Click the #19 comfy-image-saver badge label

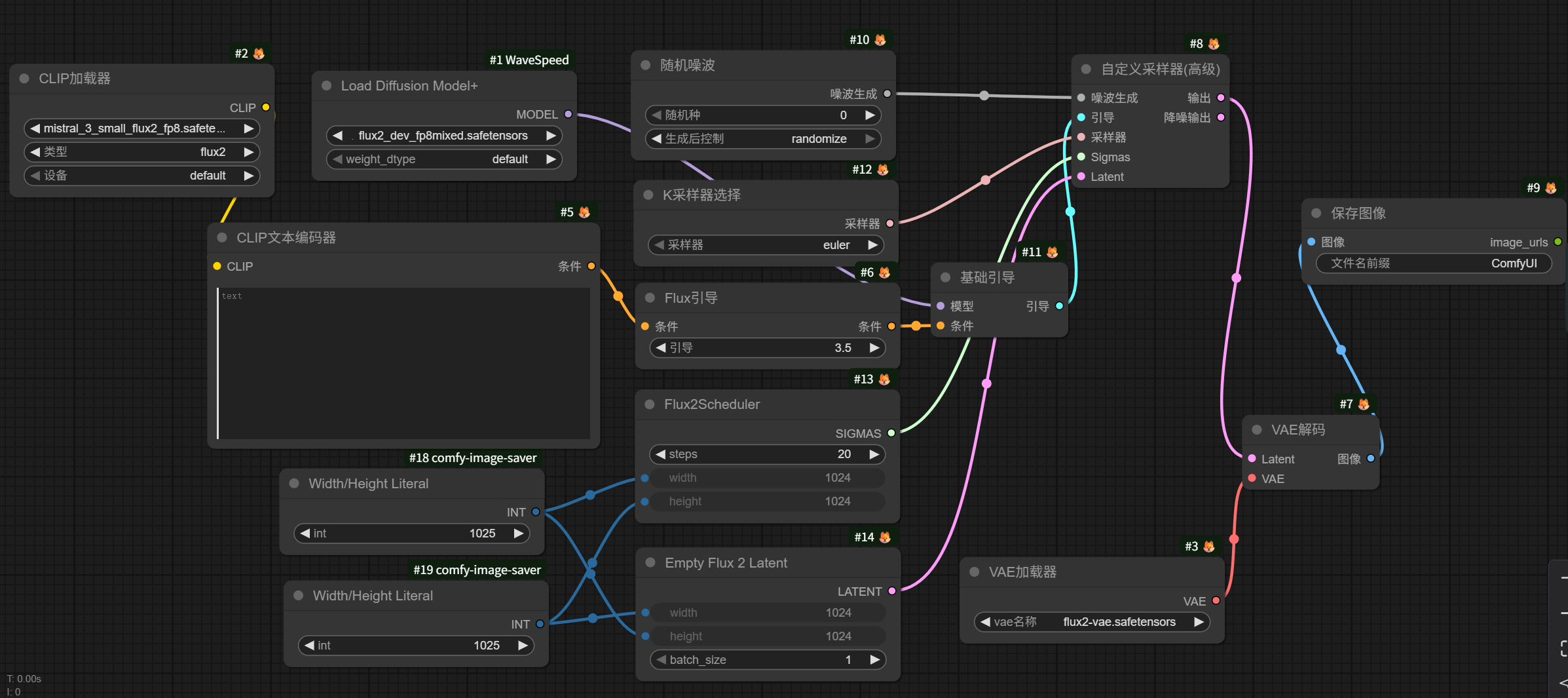click(x=477, y=570)
